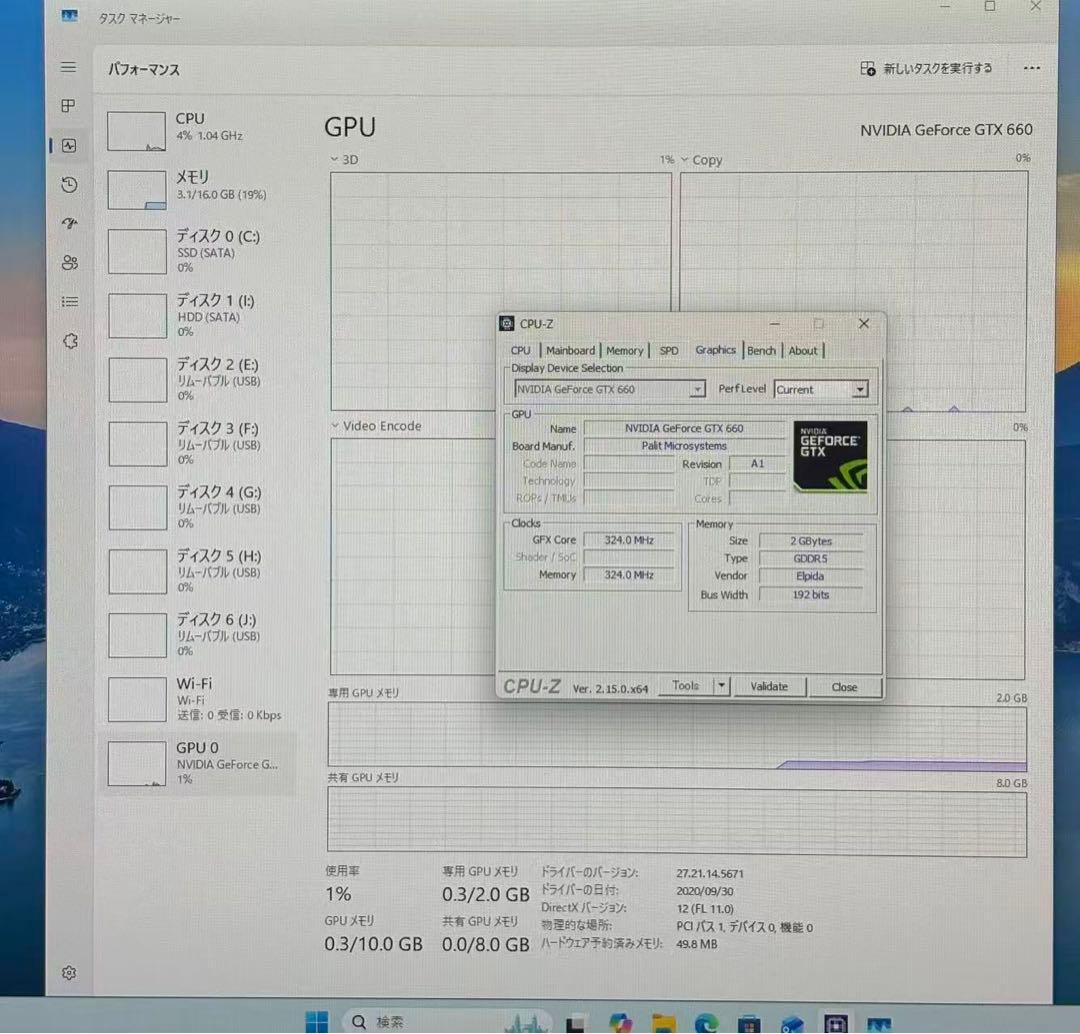Select Disk 5 (H:) removable entry
The image size is (1080, 1034).
[200, 570]
